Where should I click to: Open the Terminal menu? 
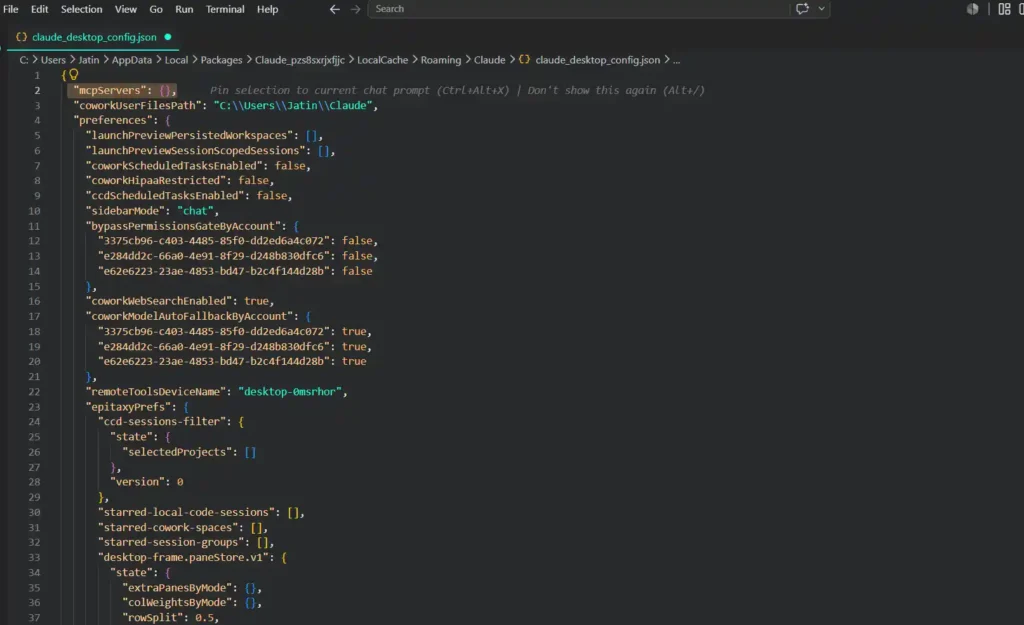[225, 9]
